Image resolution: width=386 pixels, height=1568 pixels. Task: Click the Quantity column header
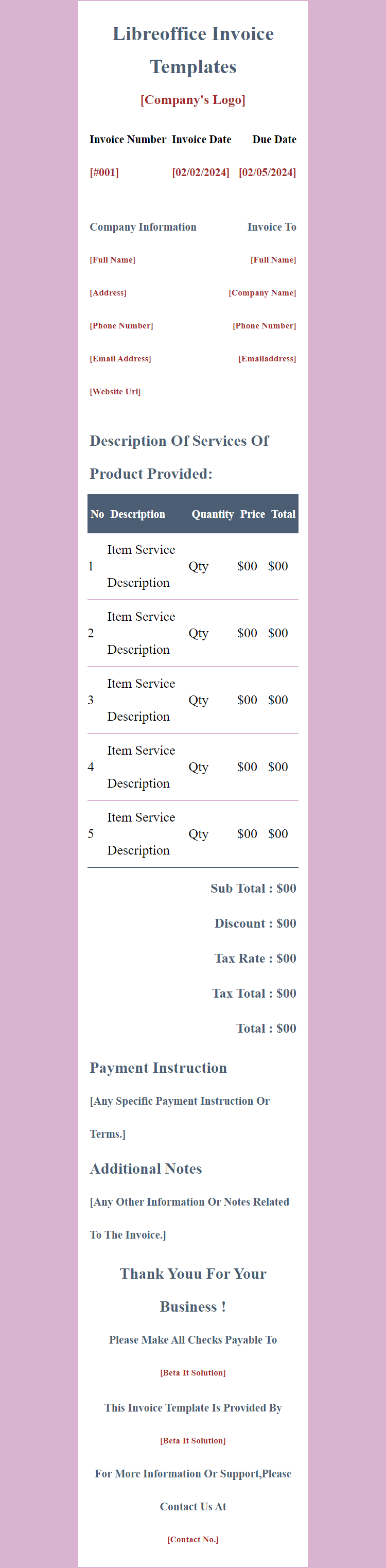tap(213, 514)
